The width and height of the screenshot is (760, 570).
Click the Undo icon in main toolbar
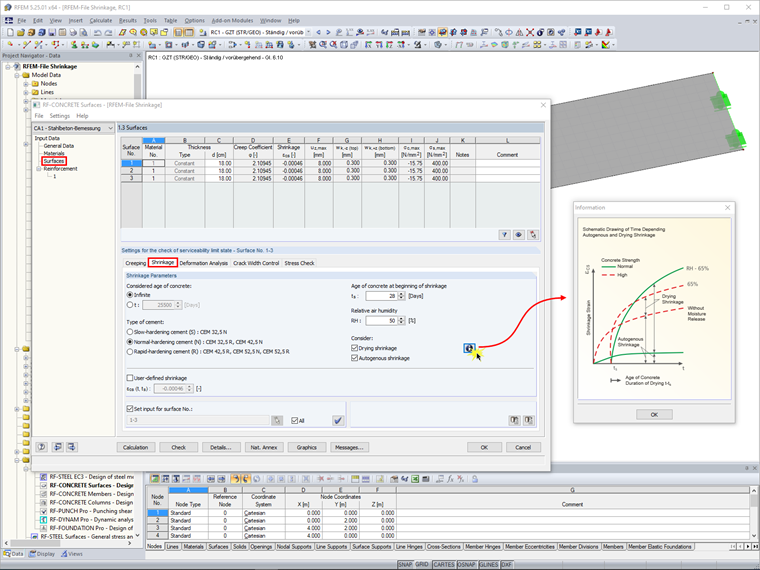click(x=97, y=32)
